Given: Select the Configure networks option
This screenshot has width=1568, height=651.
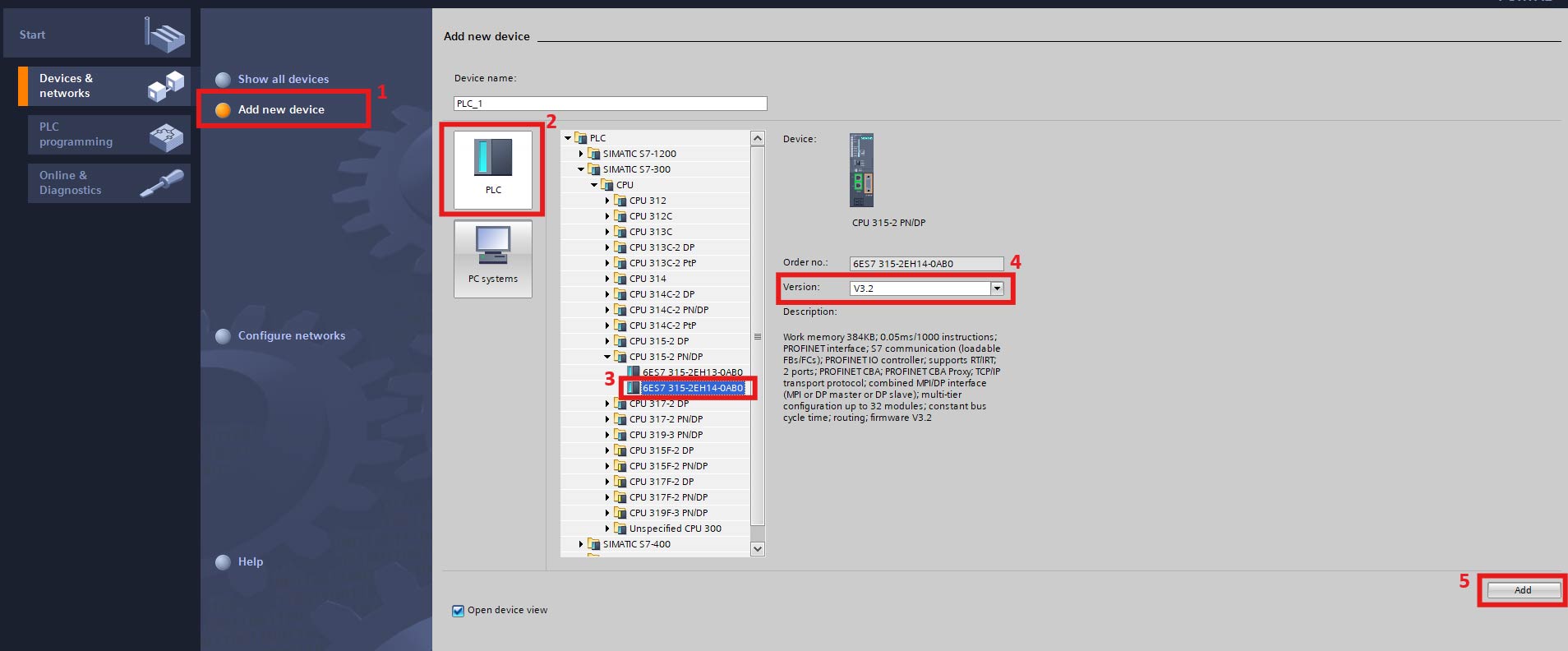Looking at the screenshot, I should (x=291, y=335).
